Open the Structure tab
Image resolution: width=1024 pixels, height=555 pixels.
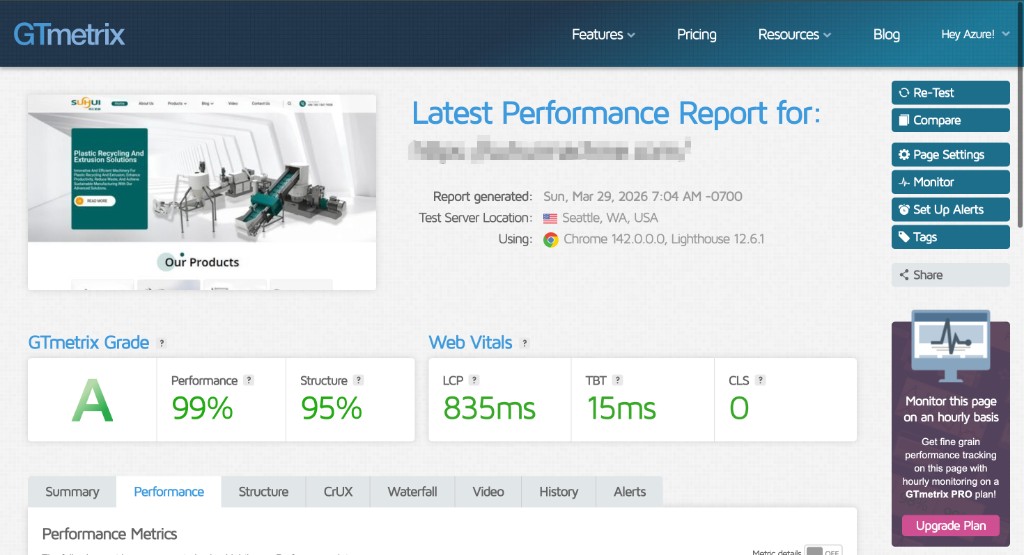(263, 492)
